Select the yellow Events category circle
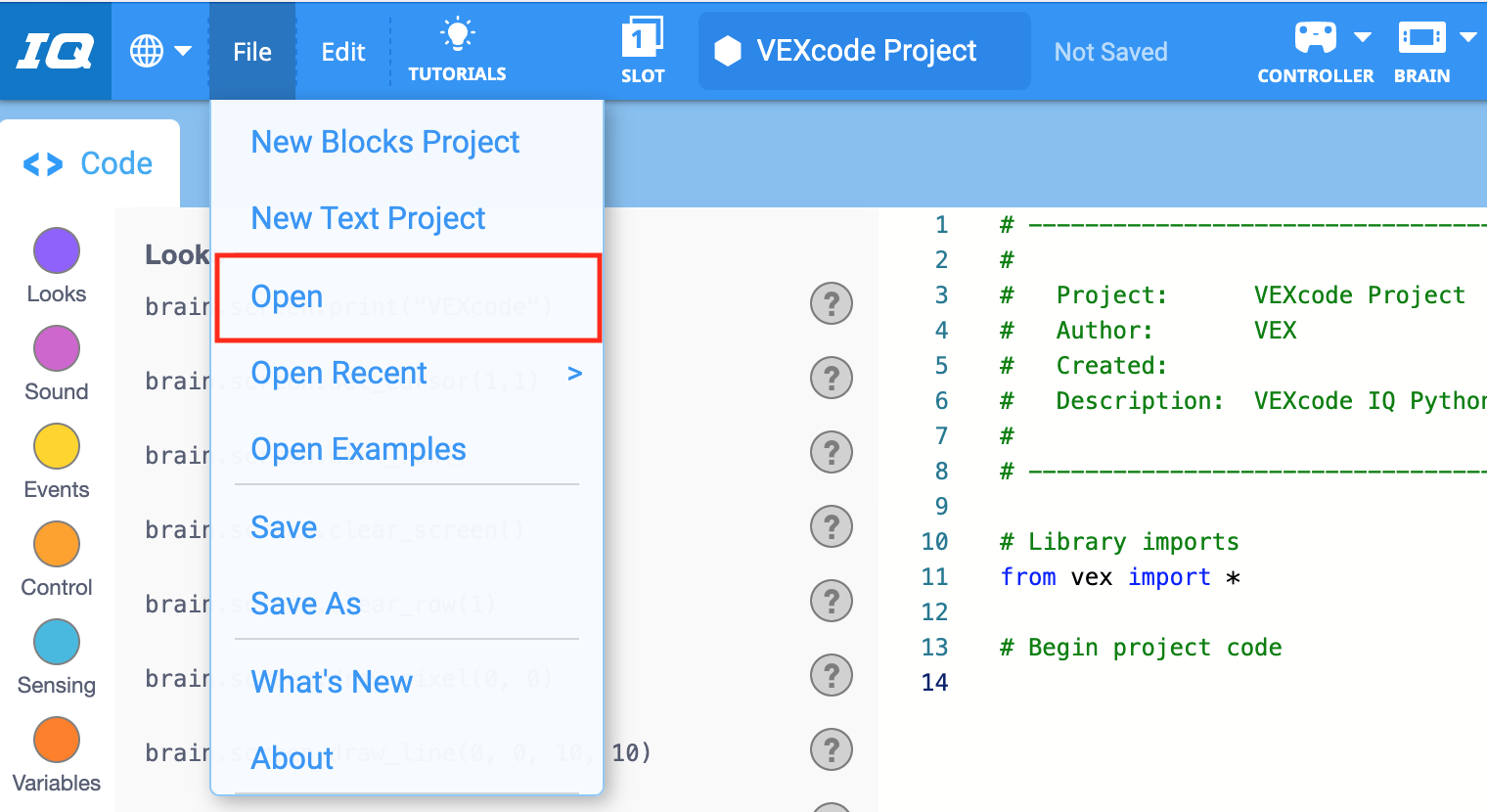Viewport: 1487px width, 812px height. click(x=57, y=446)
